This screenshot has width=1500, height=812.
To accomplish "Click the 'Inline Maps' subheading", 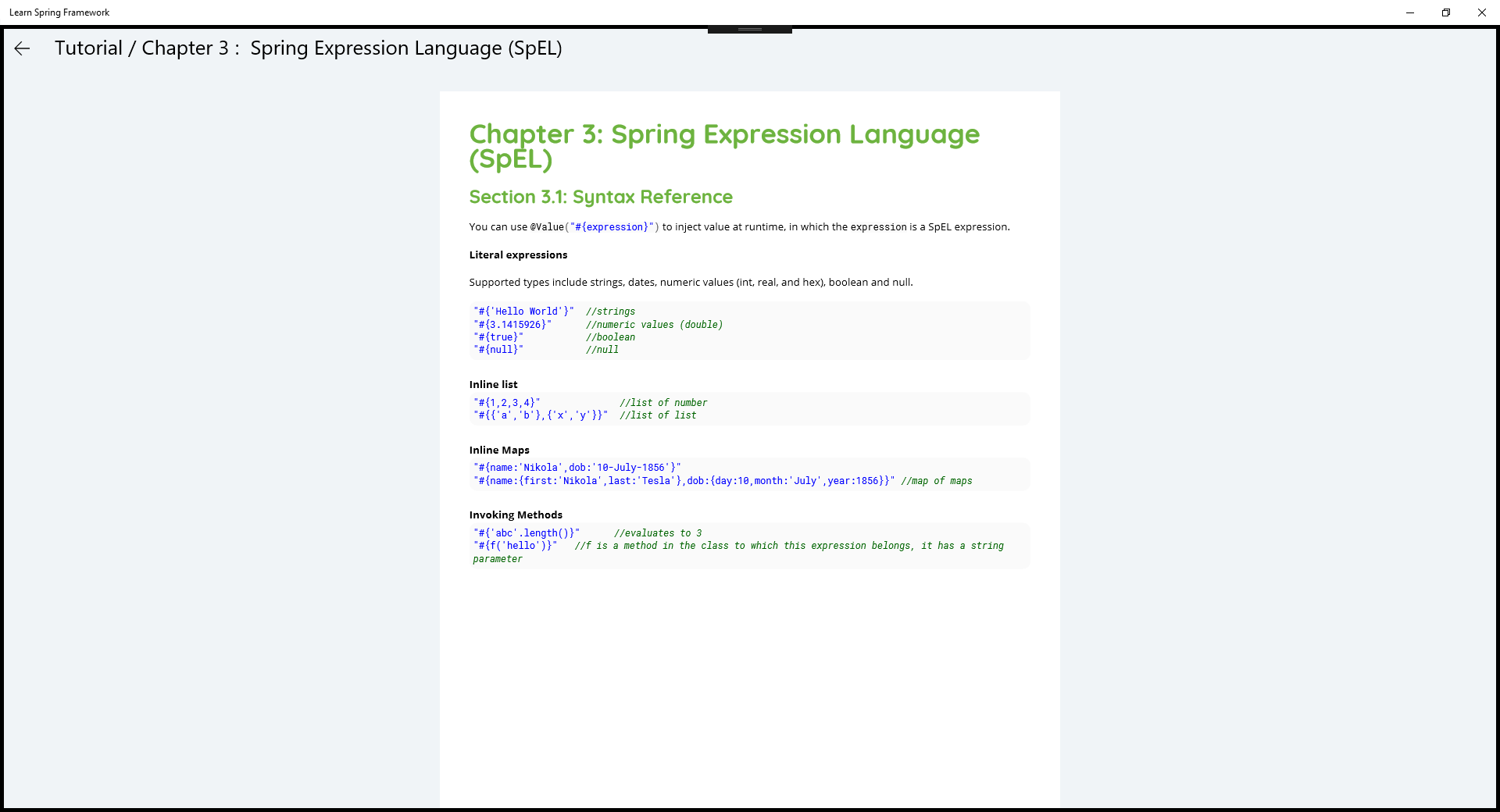I will pyautogui.click(x=499, y=451).
